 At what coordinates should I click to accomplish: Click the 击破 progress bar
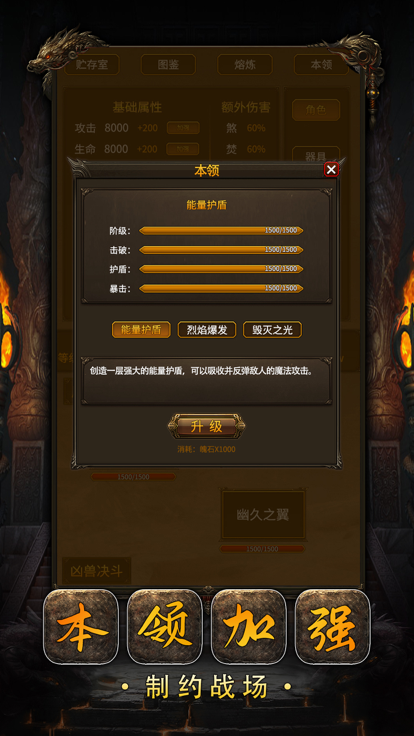click(x=221, y=250)
